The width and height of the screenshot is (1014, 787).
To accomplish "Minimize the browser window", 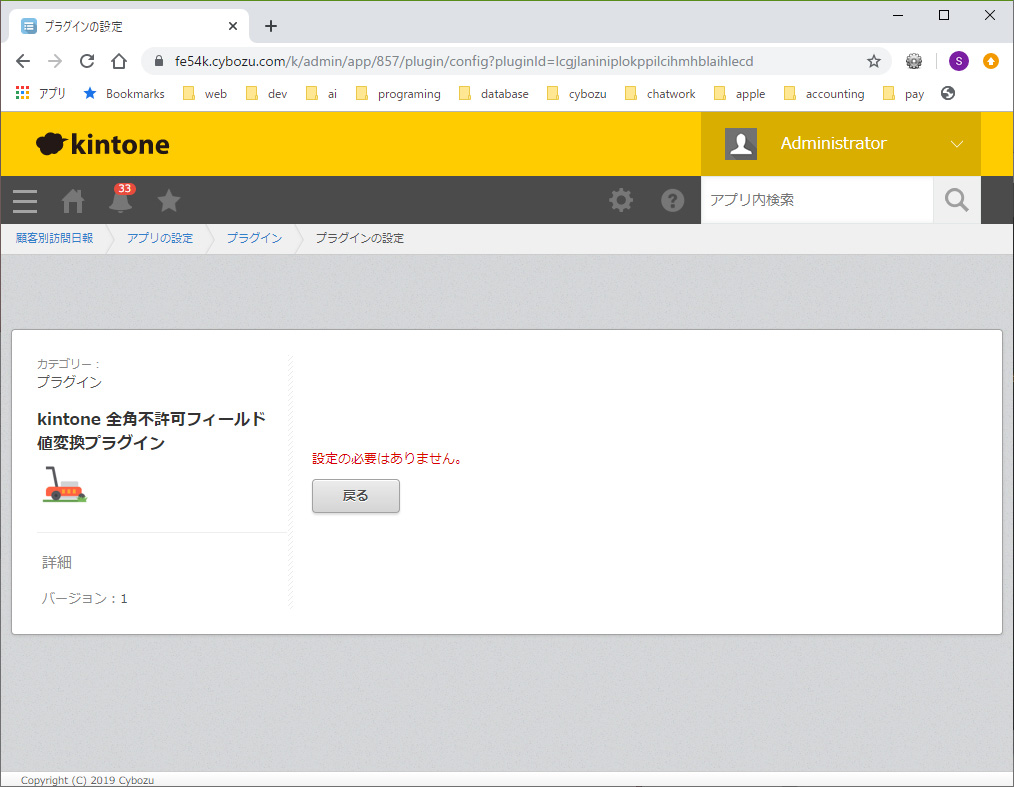I will (898, 15).
